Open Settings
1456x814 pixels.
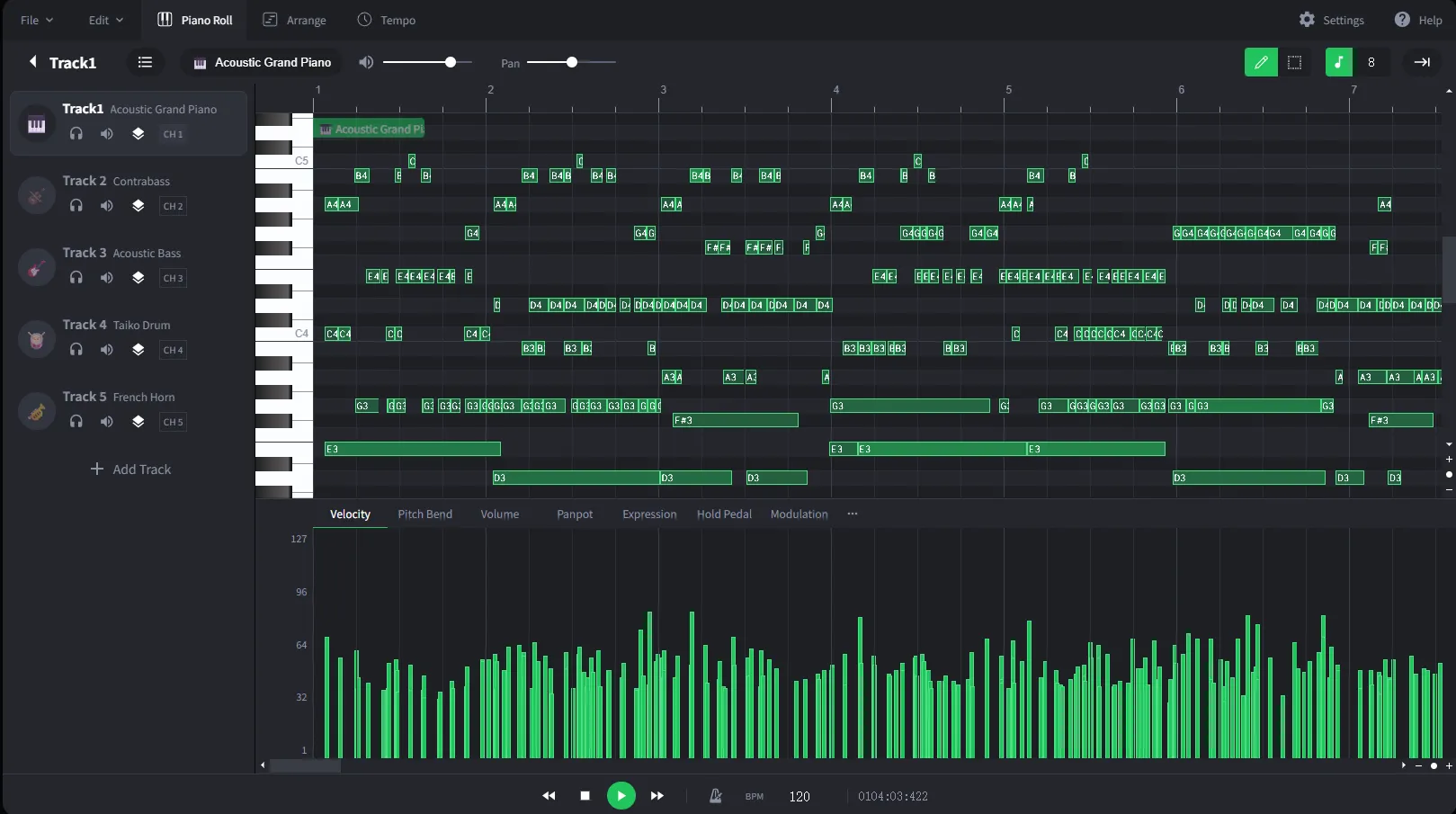coord(1332,20)
